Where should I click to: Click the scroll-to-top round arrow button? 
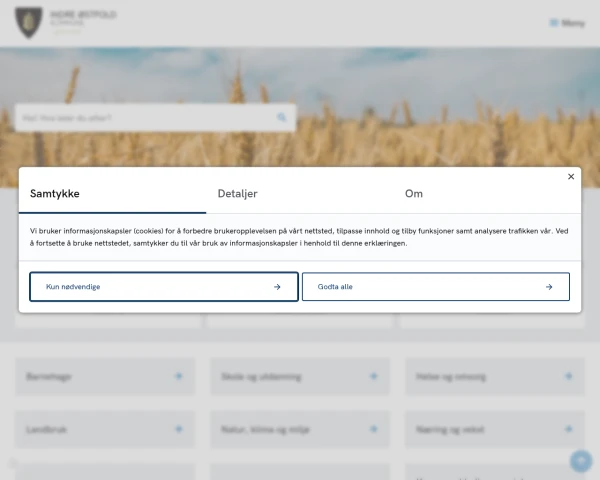tap(580, 461)
